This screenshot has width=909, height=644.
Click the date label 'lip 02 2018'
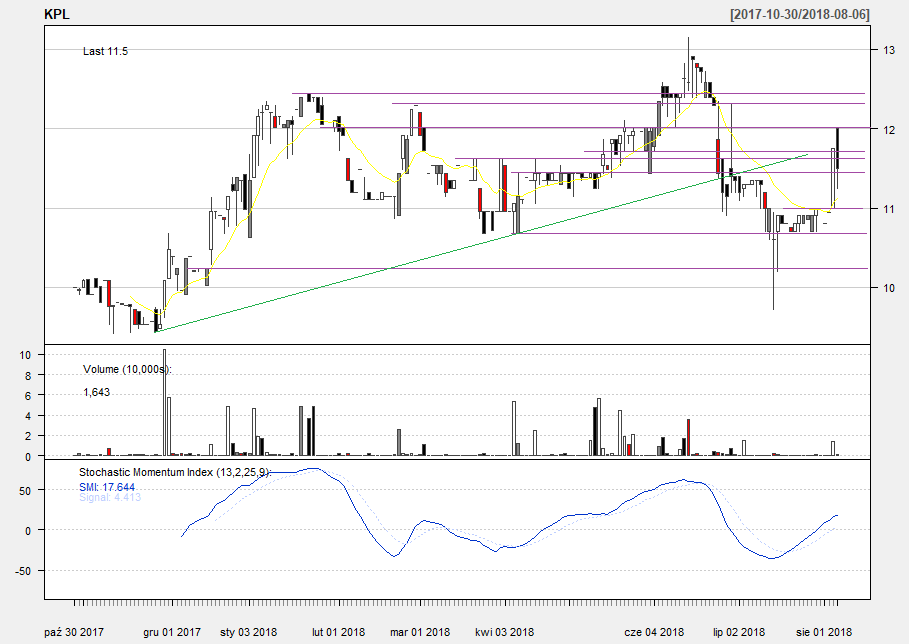739,632
